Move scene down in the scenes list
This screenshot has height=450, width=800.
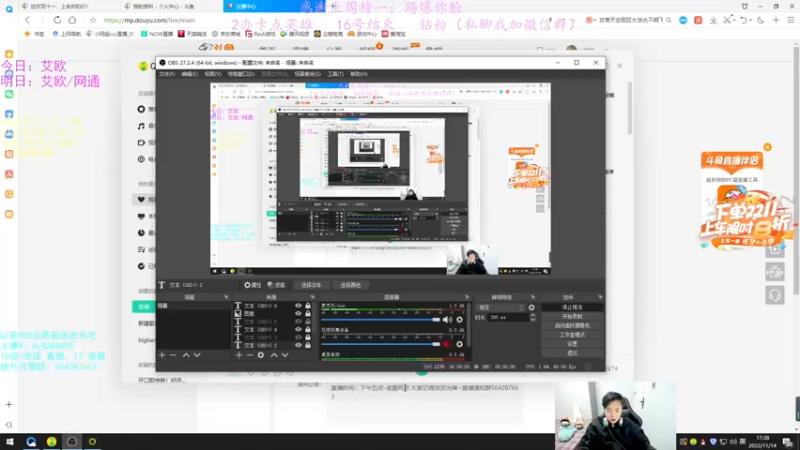(197, 355)
